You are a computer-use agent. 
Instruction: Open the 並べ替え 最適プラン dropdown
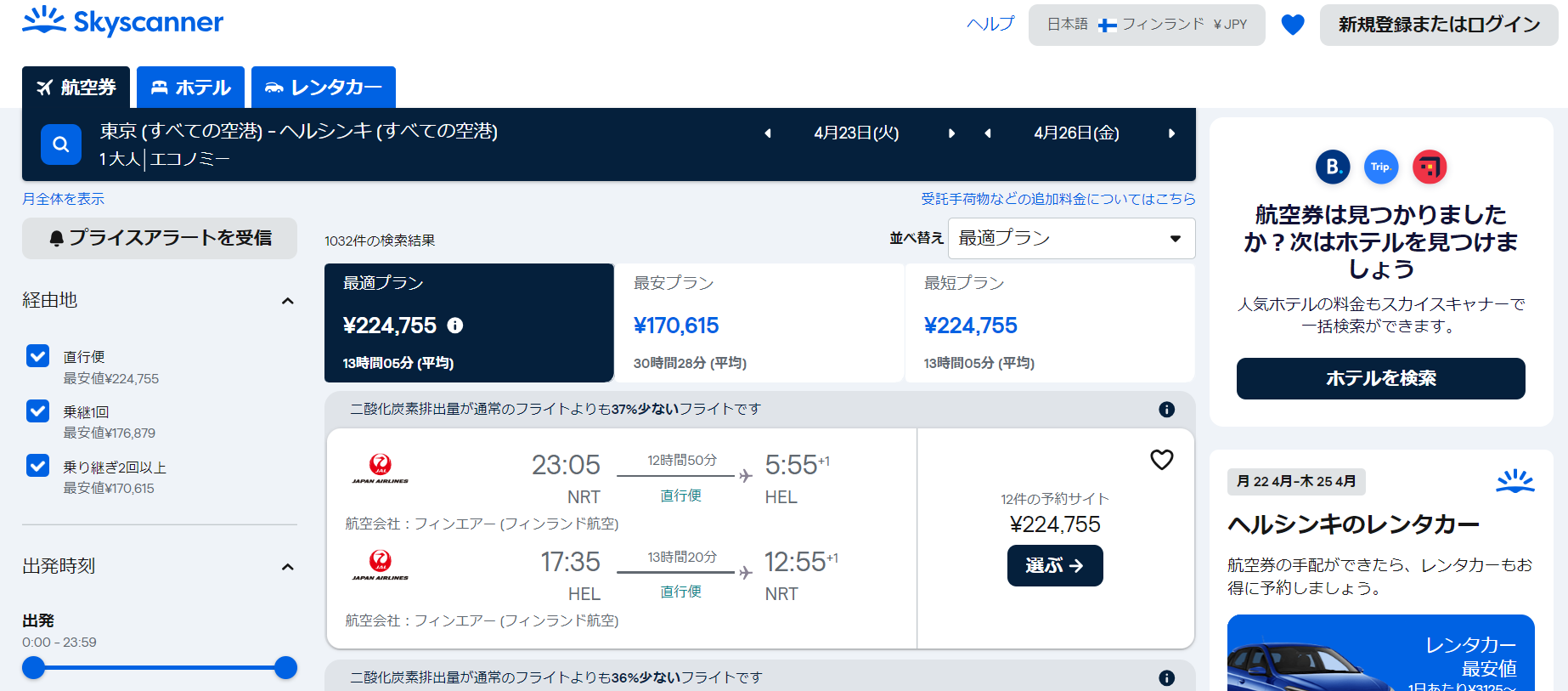tap(1072, 239)
